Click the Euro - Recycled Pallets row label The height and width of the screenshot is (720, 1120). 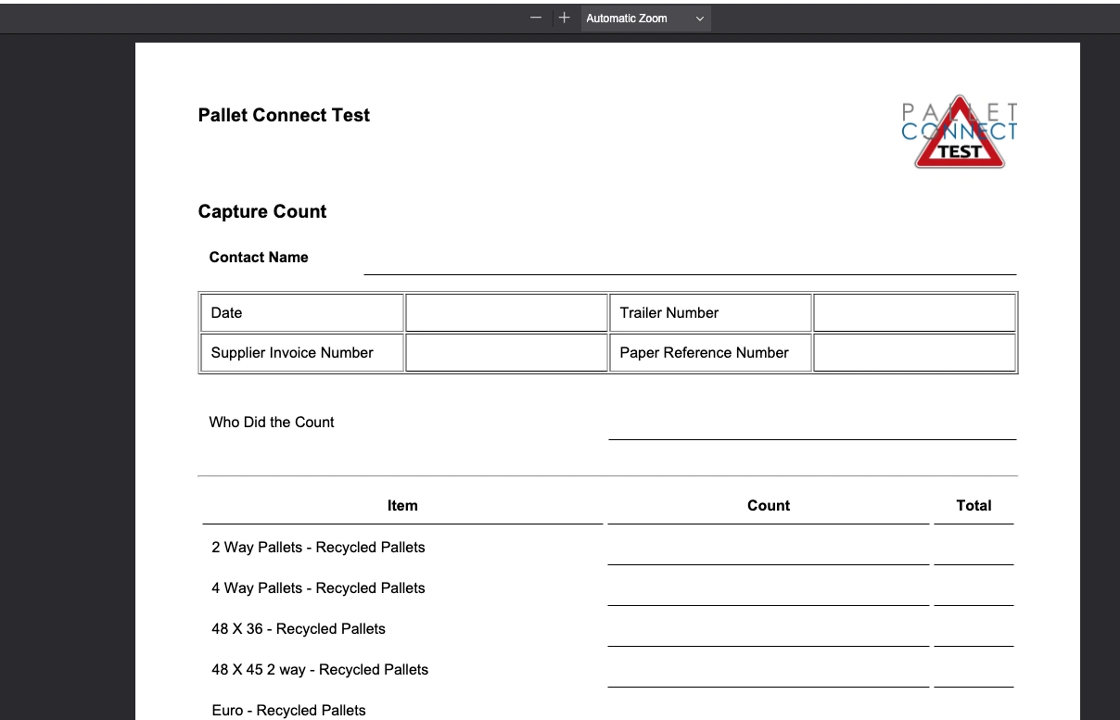(289, 711)
